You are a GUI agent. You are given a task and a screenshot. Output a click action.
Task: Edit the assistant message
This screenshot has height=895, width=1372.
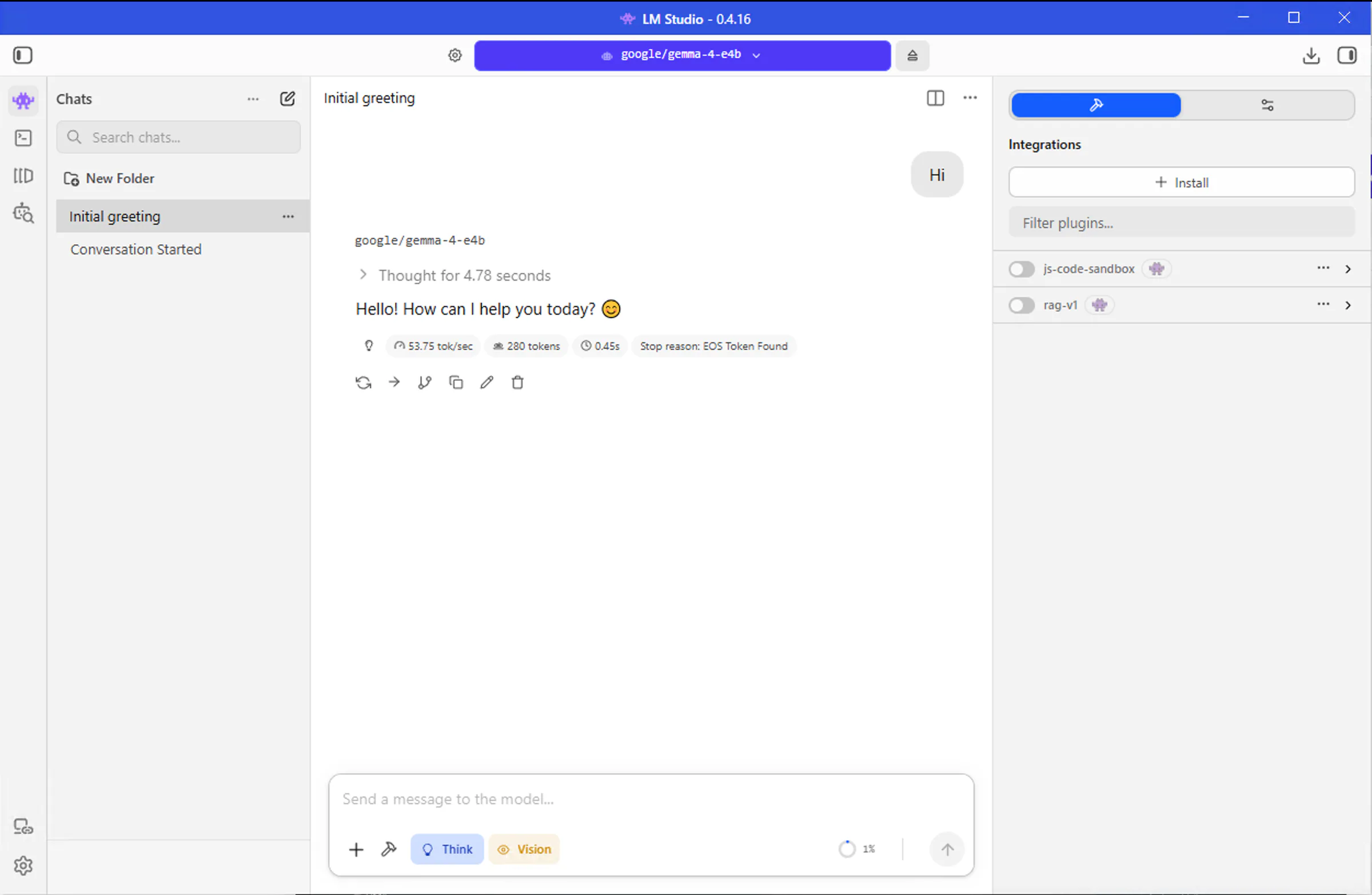tap(486, 383)
